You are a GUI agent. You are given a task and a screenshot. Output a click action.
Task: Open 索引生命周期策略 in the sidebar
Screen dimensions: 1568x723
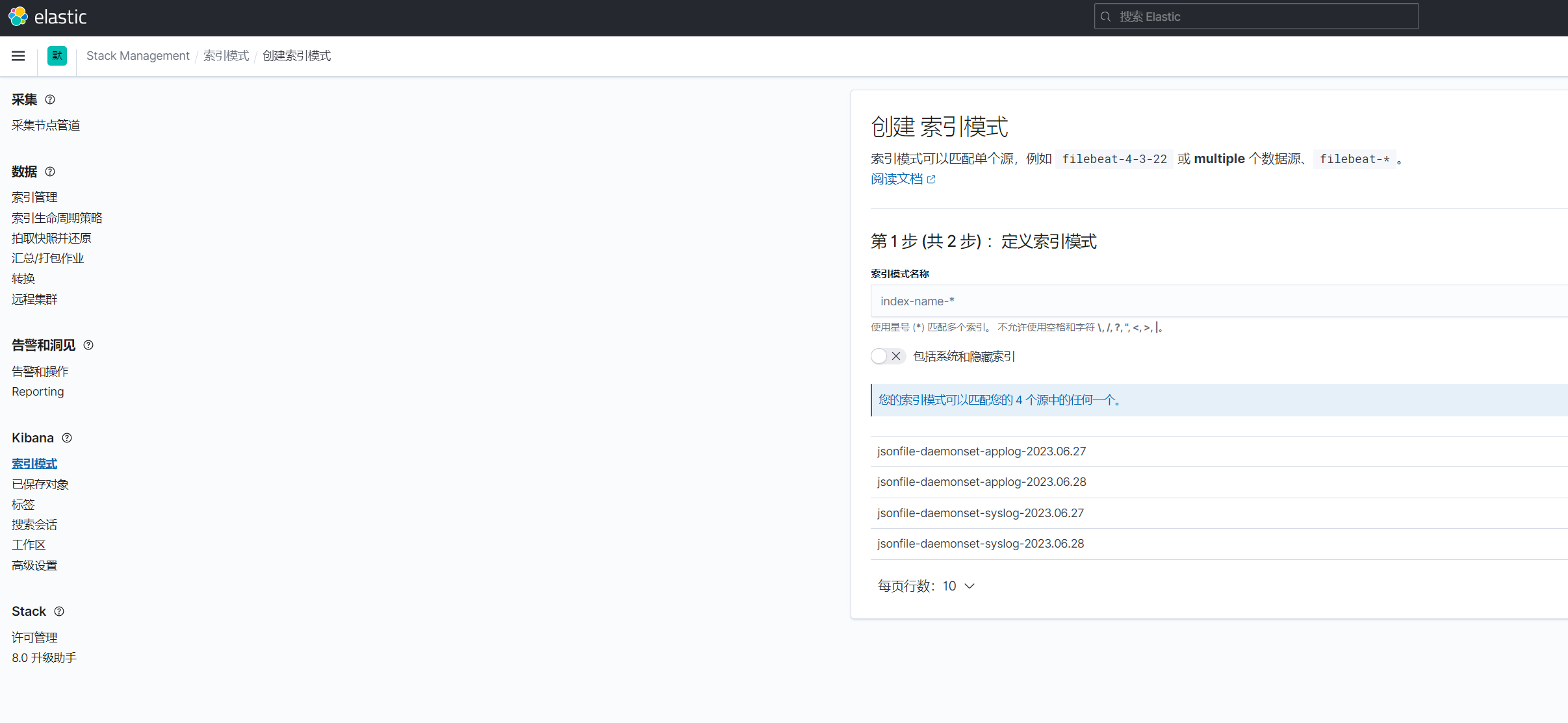(57, 218)
